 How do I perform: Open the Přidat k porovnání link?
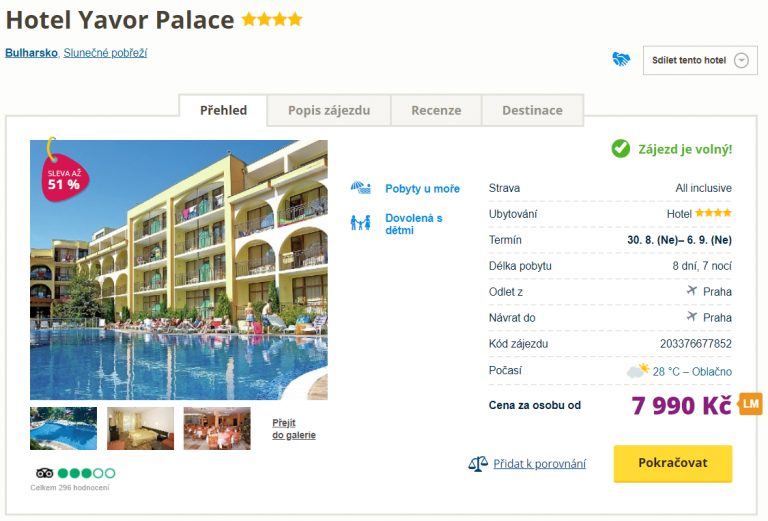pyautogui.click(x=541, y=464)
